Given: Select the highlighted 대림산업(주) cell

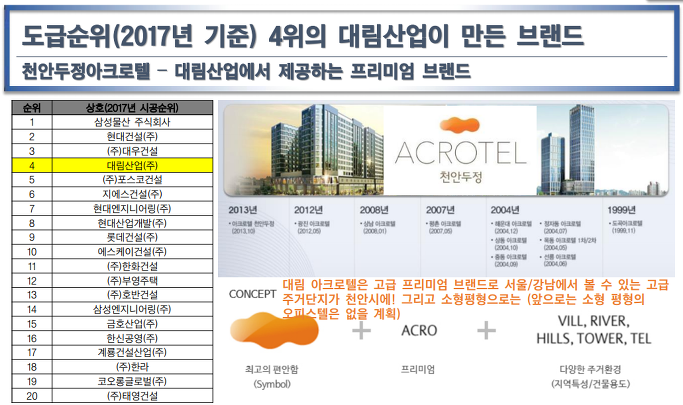Looking at the screenshot, I should point(132,165).
